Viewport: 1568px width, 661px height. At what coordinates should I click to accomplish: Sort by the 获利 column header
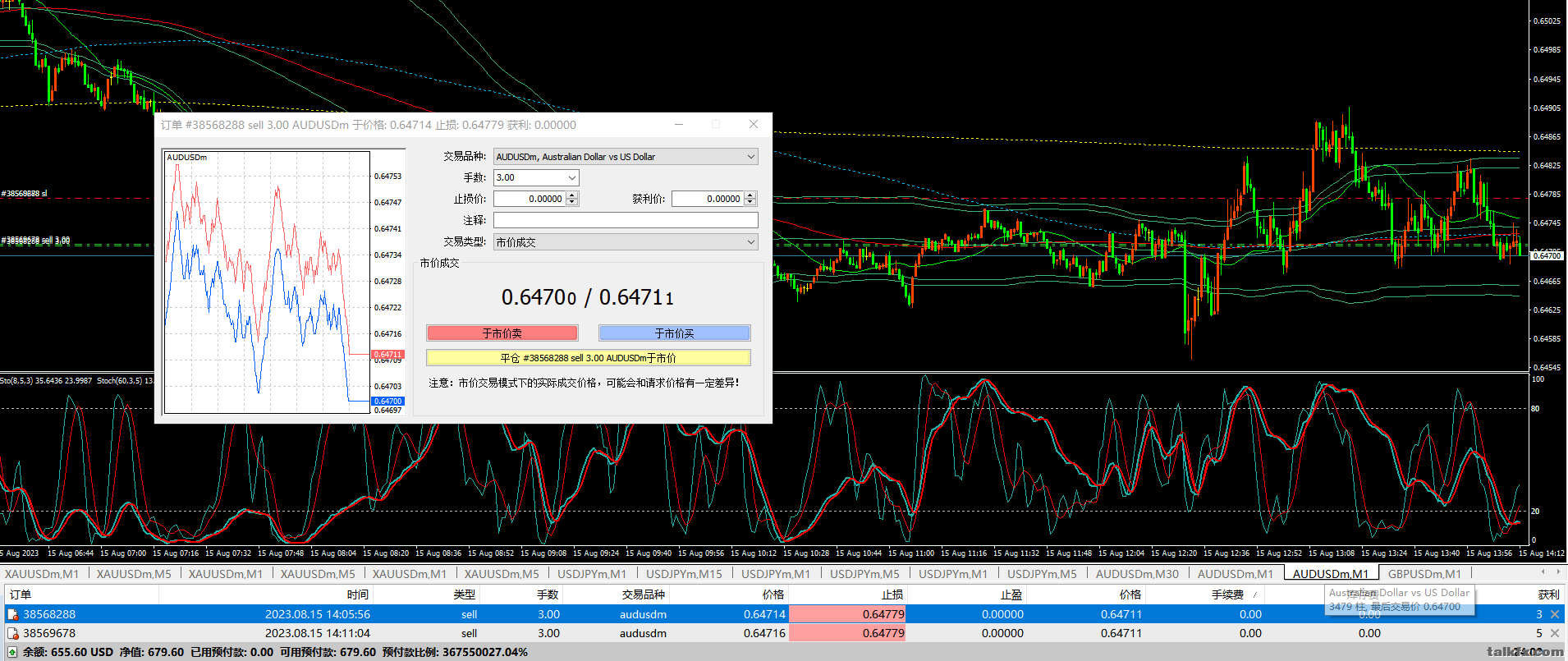tap(1548, 594)
